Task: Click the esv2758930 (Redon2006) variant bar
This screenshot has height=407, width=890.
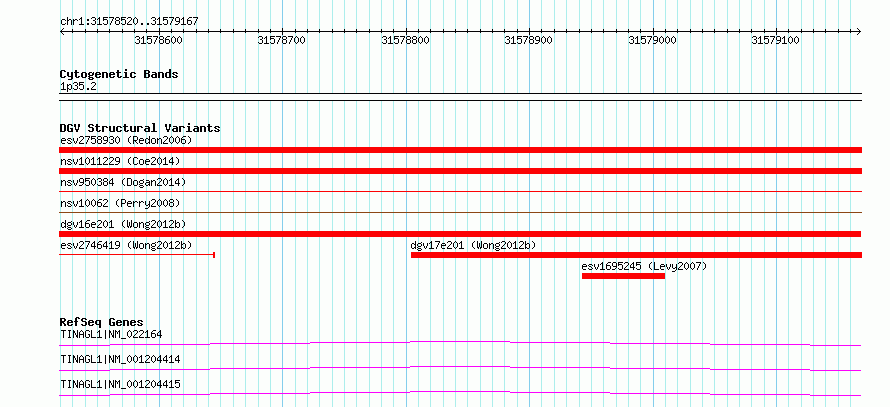Action: point(460,150)
